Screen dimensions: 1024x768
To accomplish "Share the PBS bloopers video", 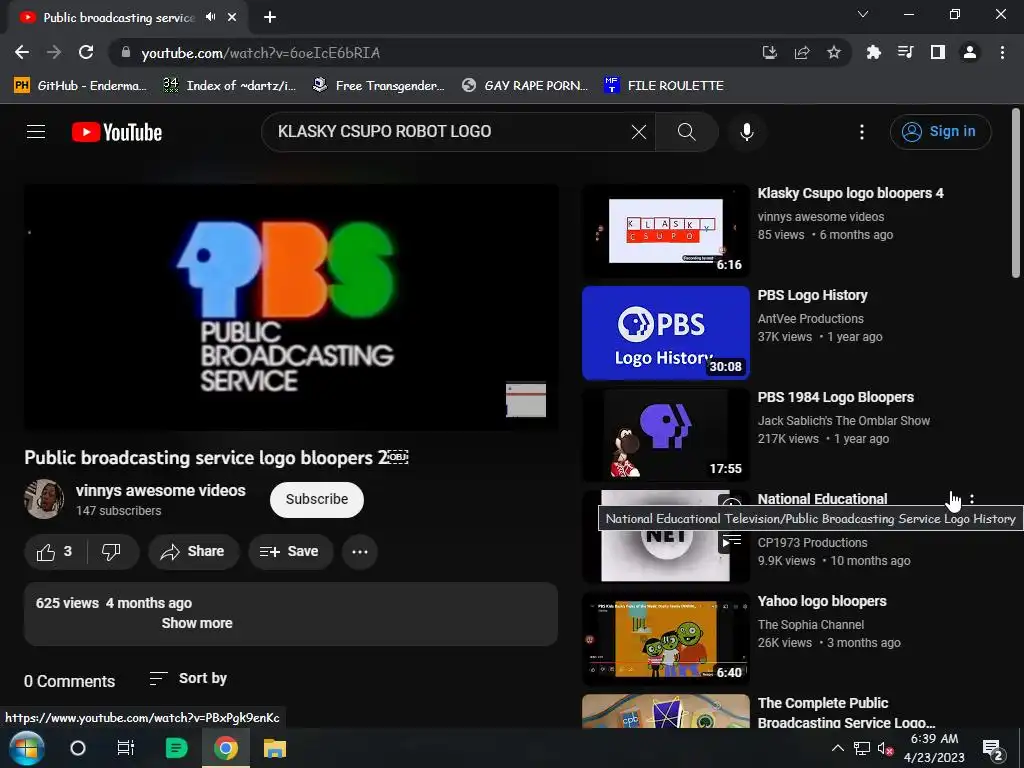I will point(193,552).
